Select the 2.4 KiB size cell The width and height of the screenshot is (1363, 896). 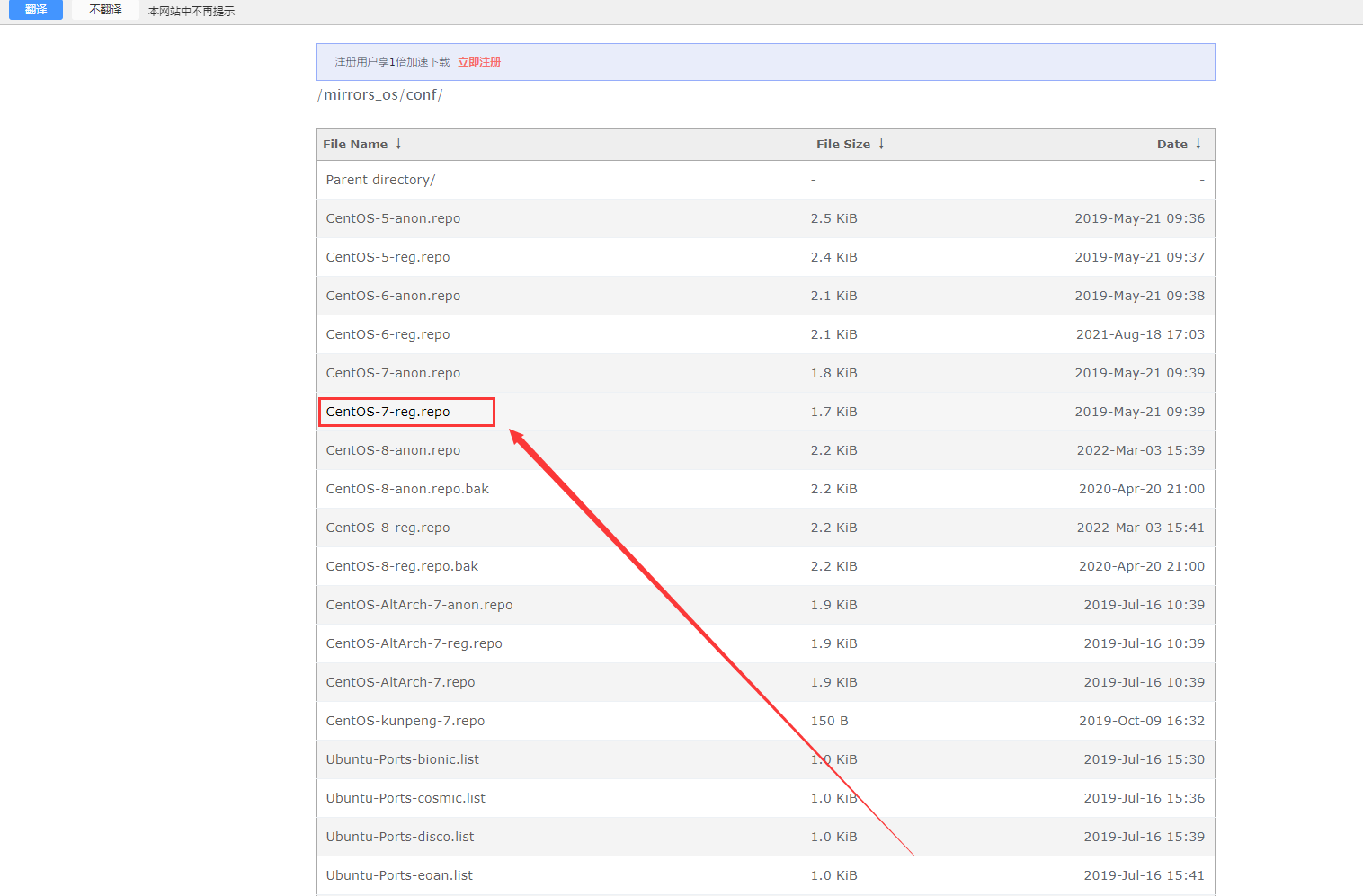click(833, 257)
